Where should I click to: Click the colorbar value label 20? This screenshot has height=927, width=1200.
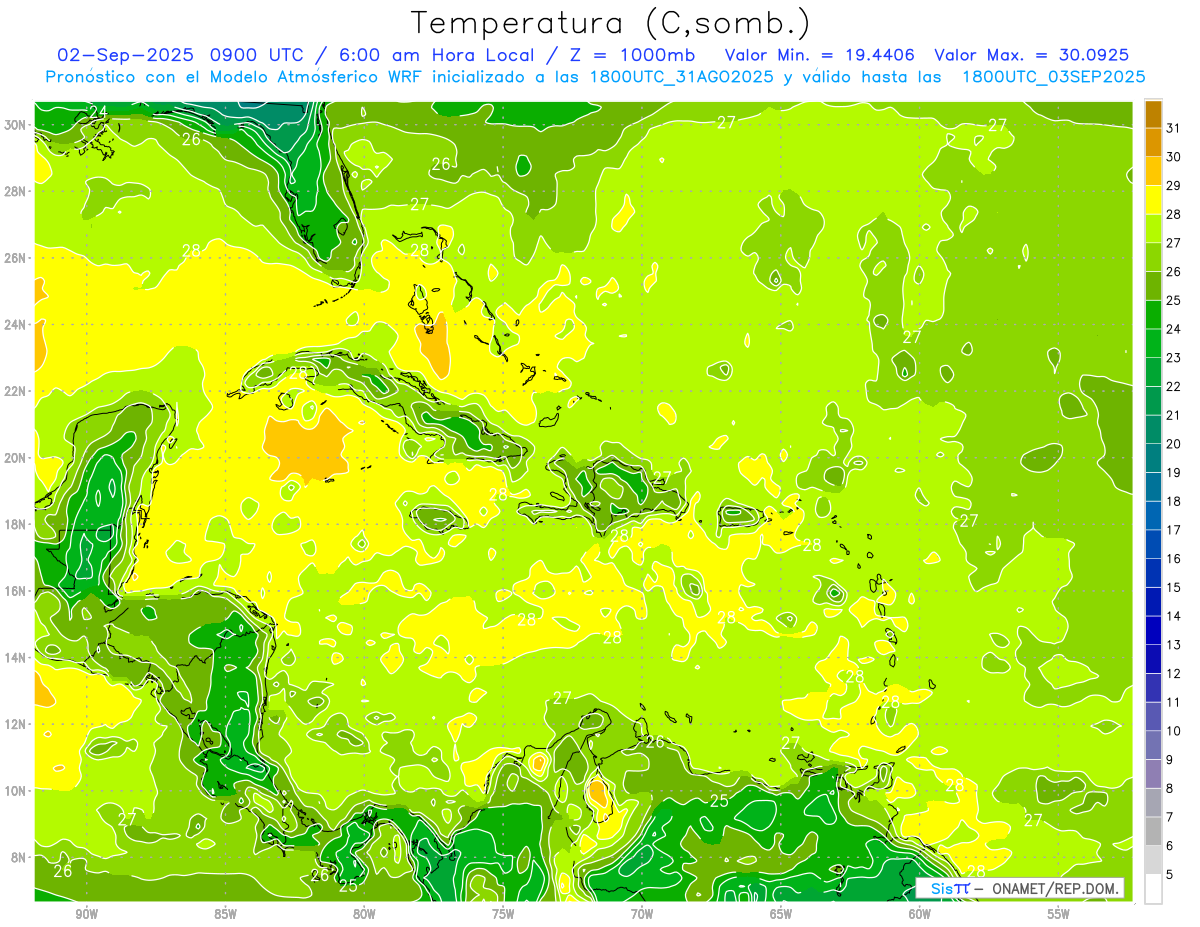click(x=1175, y=444)
